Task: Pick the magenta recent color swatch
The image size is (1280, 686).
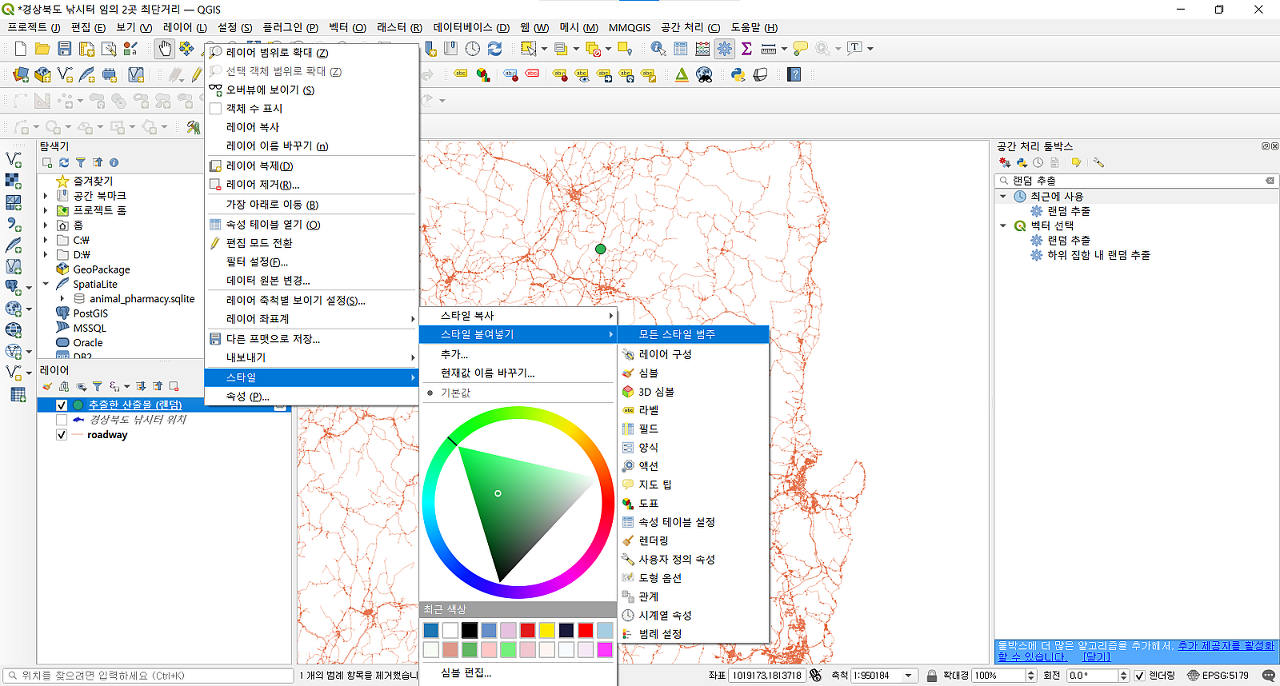Action: point(604,649)
